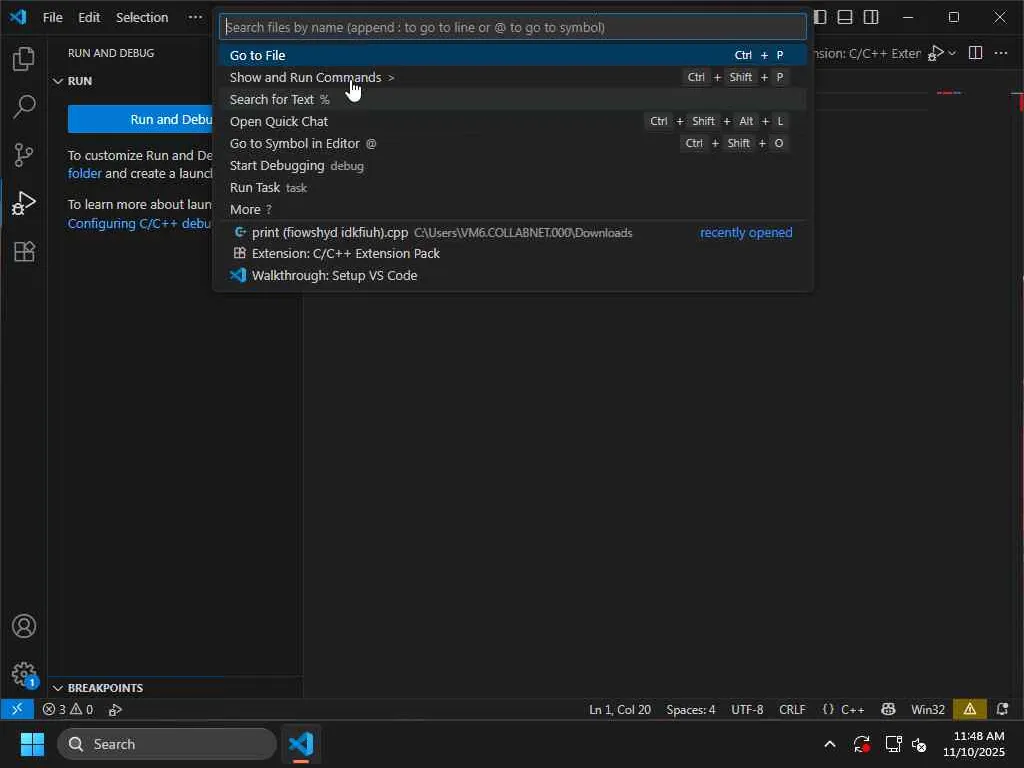Viewport: 1024px width, 768px height.
Task: Change the C++ language mode
Action: click(852, 709)
